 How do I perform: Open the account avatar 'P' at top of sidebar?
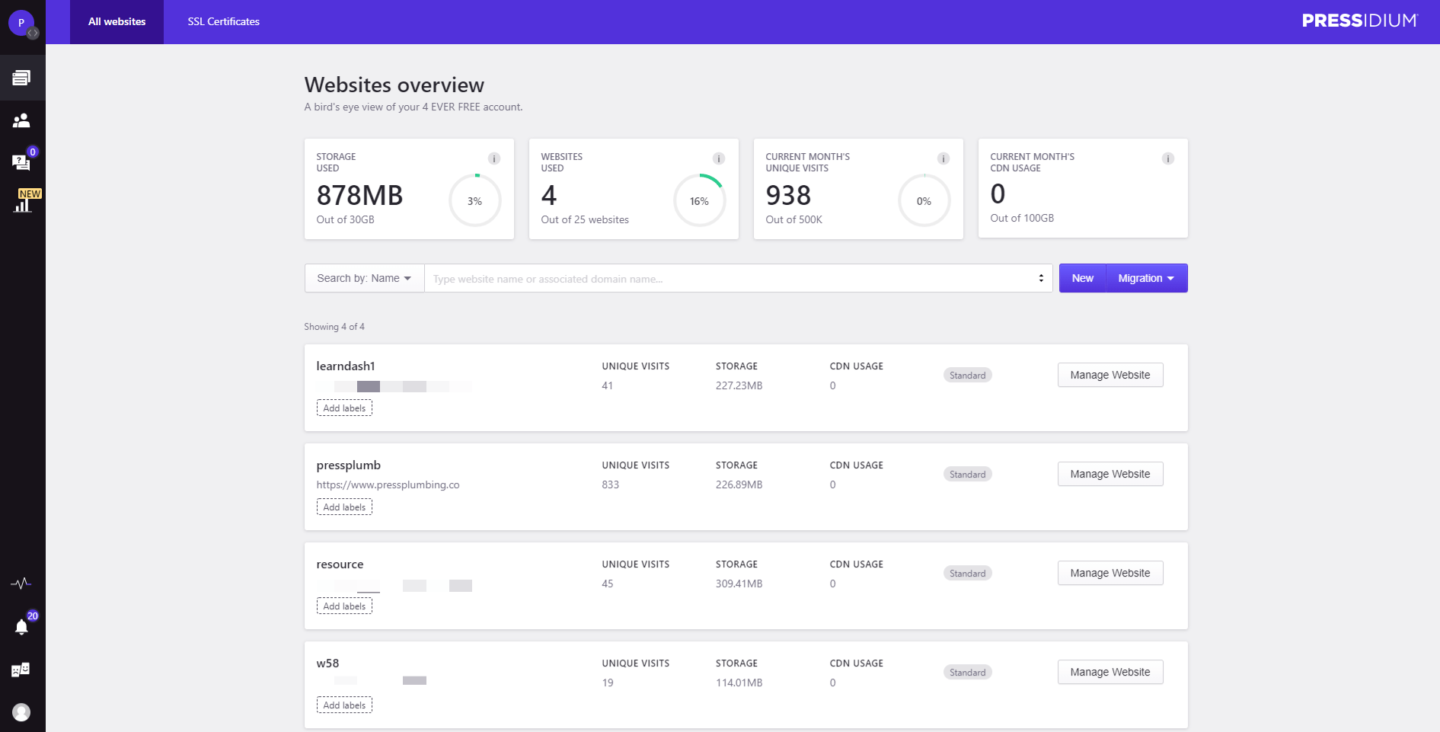[x=22, y=23]
